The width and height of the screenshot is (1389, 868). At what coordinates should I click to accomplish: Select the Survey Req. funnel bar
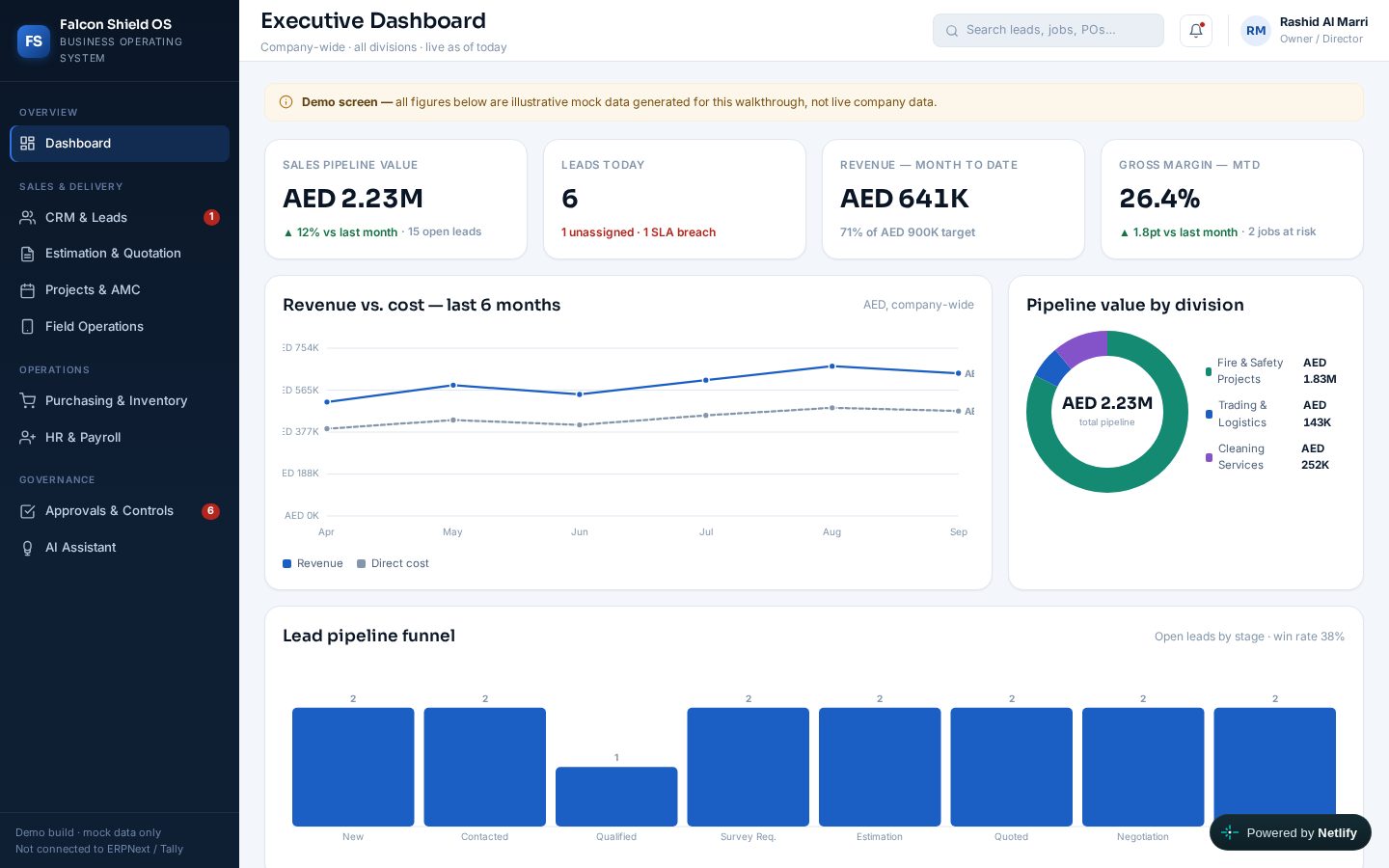click(749, 767)
